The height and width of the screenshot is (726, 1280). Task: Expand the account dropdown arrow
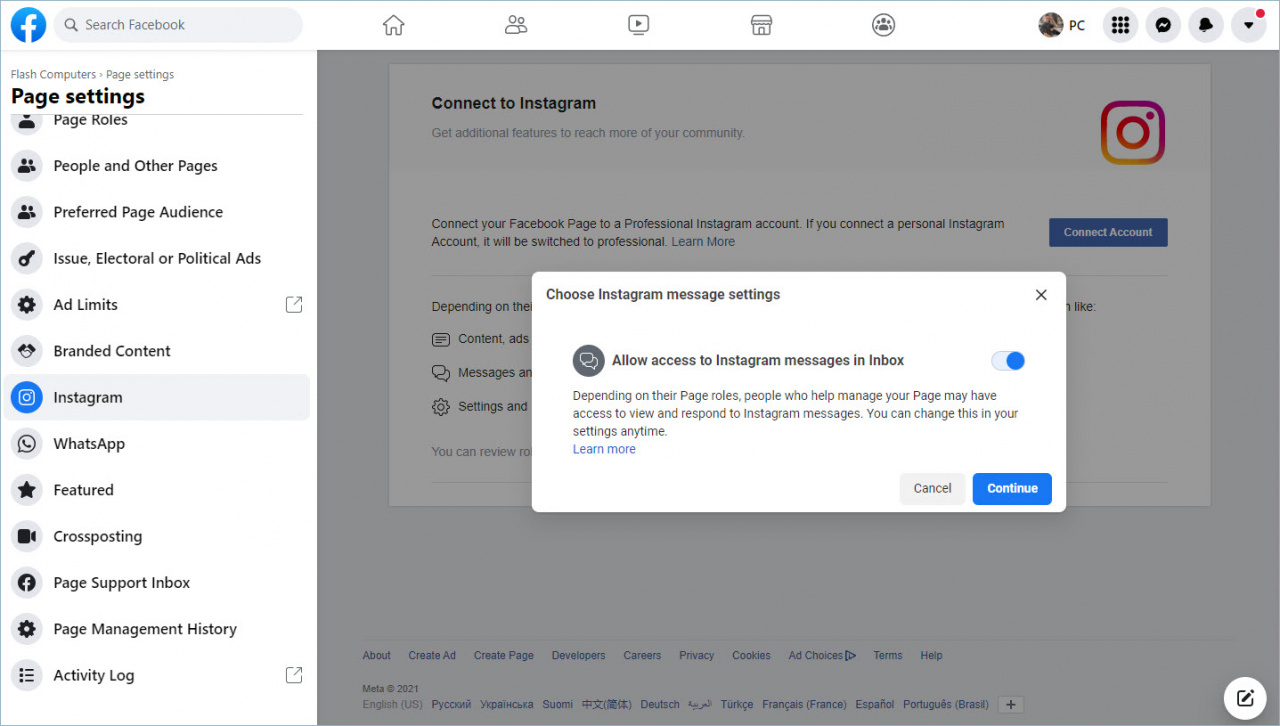1249,25
